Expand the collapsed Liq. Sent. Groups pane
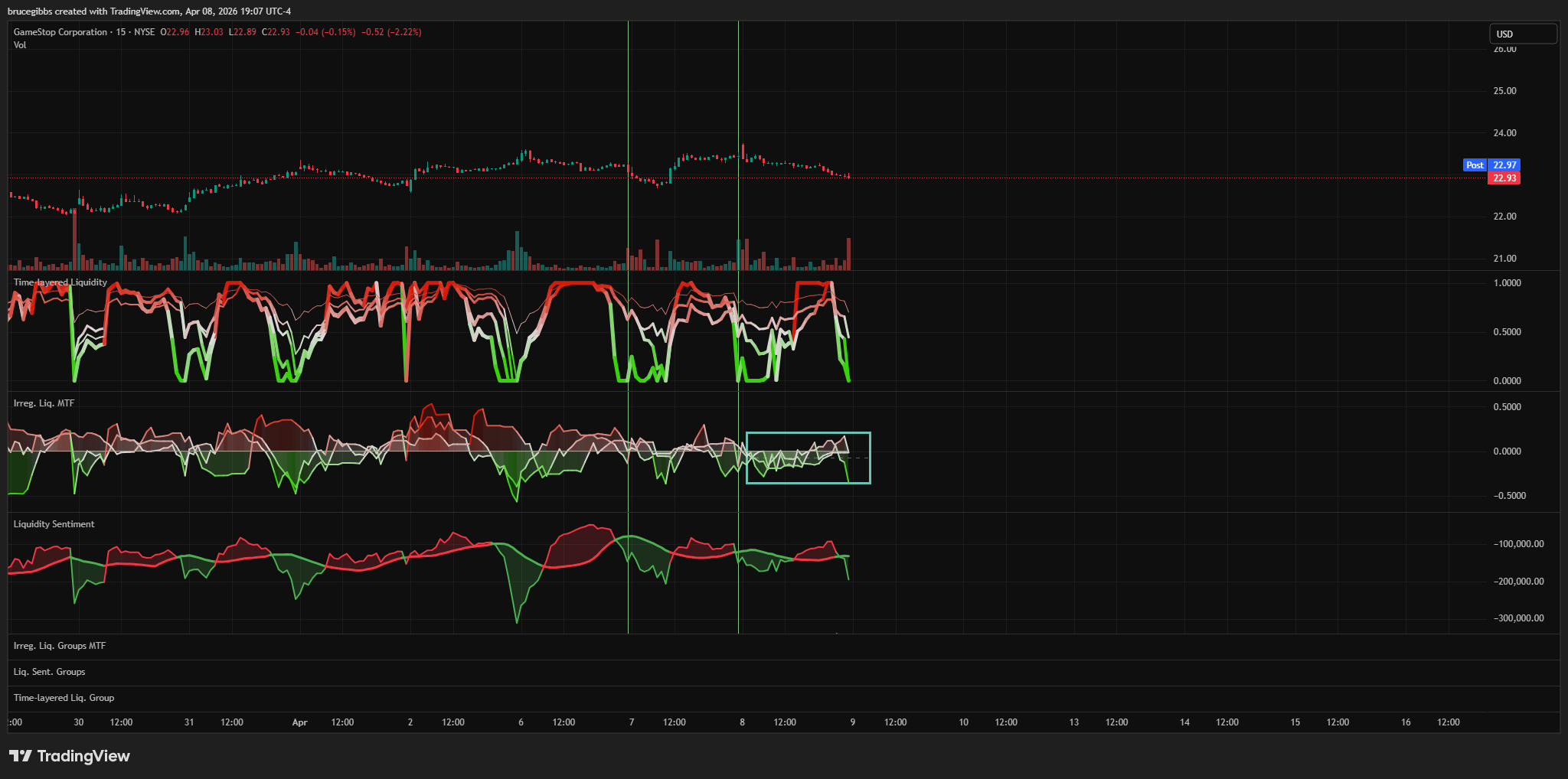This screenshot has width=1568, height=779. 49,672
